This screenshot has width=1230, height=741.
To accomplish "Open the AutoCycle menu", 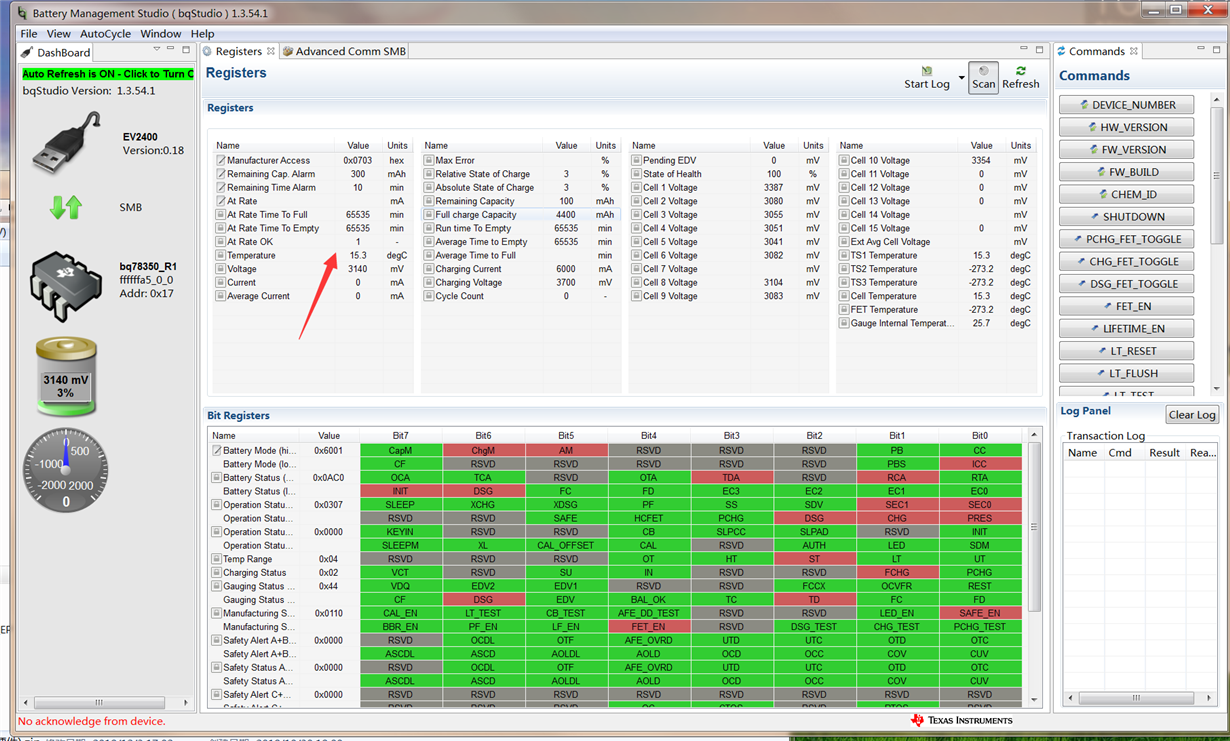I will (x=105, y=33).
